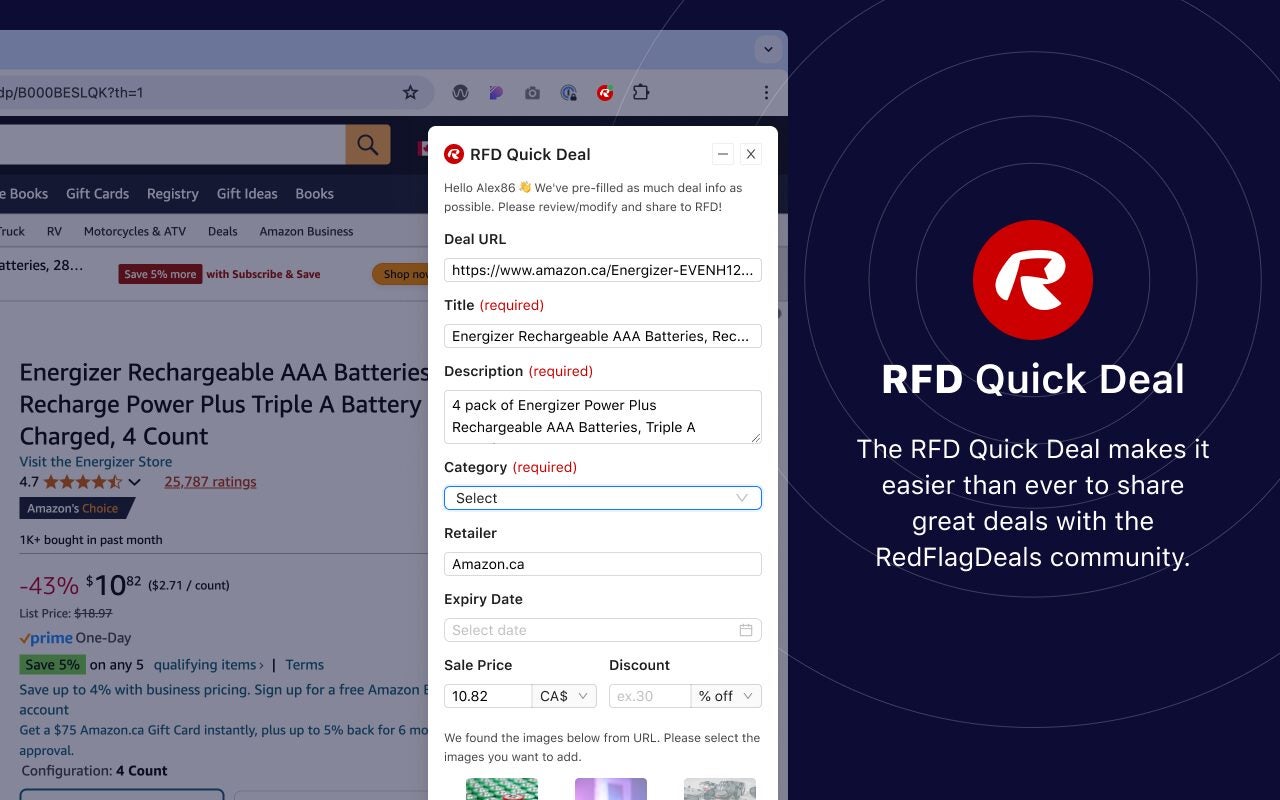The width and height of the screenshot is (1280, 800).
Task: Click the Amazon search magnifying glass
Action: 367,144
